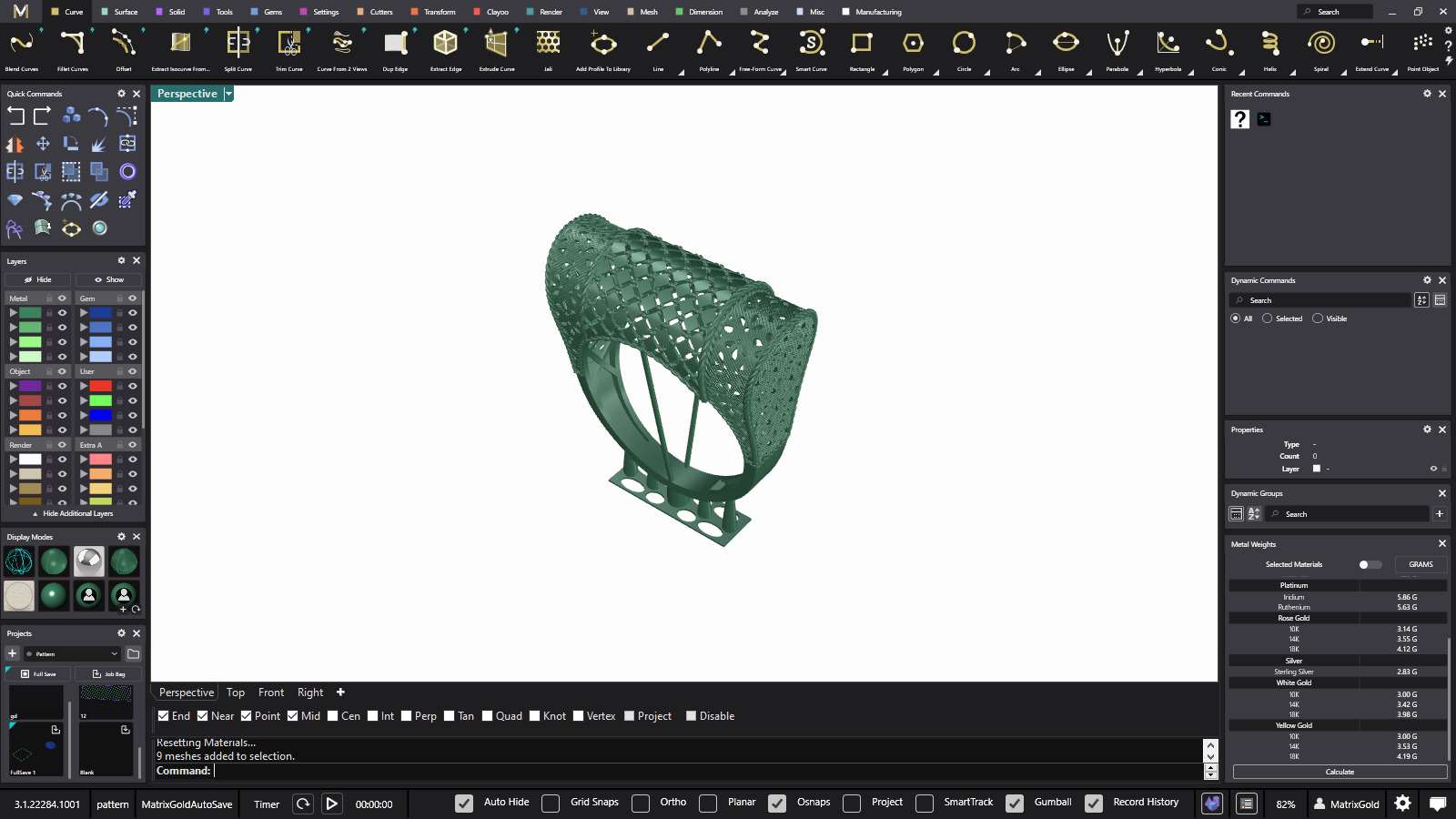The height and width of the screenshot is (819, 1456).
Task: Open the GRAMS unit dropdown
Action: (1421, 564)
